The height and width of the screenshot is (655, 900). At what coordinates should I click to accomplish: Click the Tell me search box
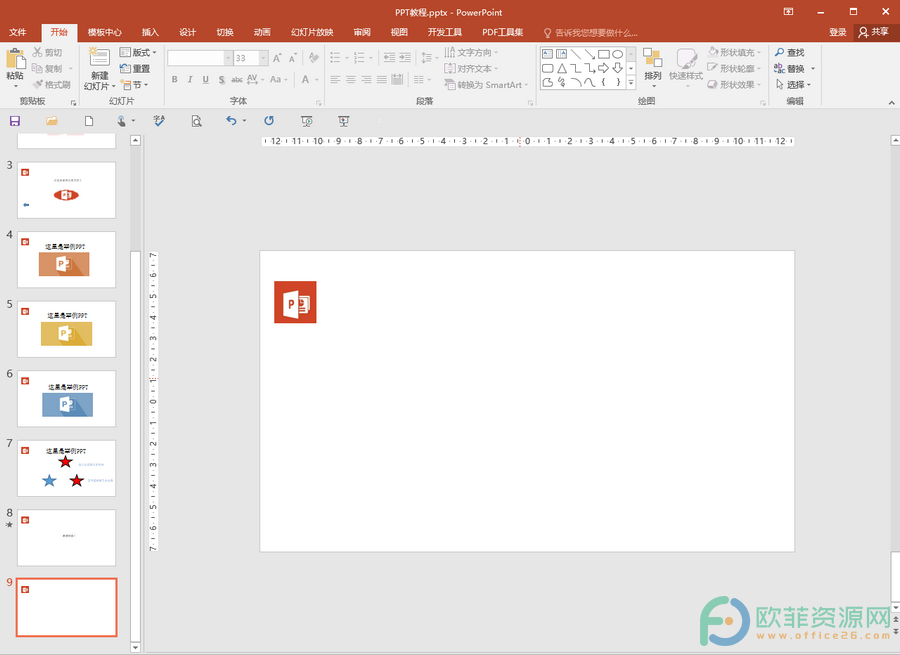(591, 33)
